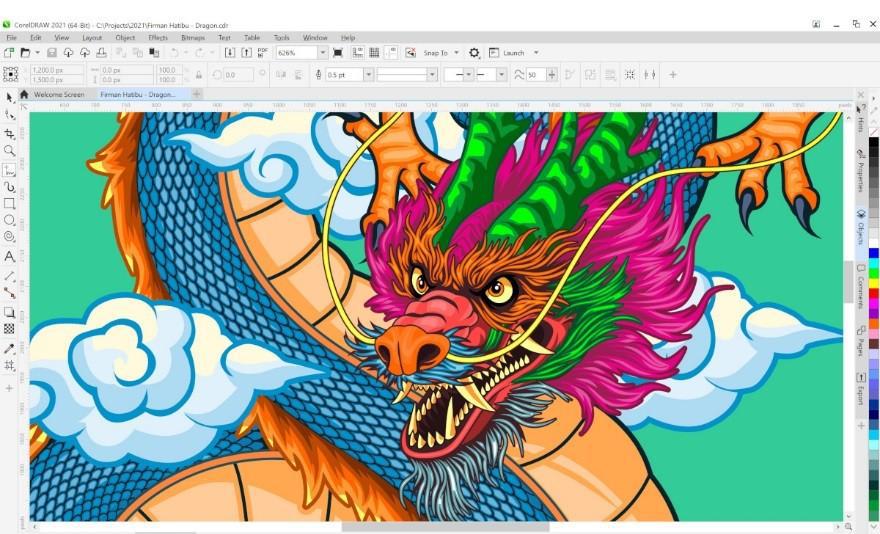Select the Interactive Fill tool
This screenshot has height=534, width=880.
click(x=9, y=366)
